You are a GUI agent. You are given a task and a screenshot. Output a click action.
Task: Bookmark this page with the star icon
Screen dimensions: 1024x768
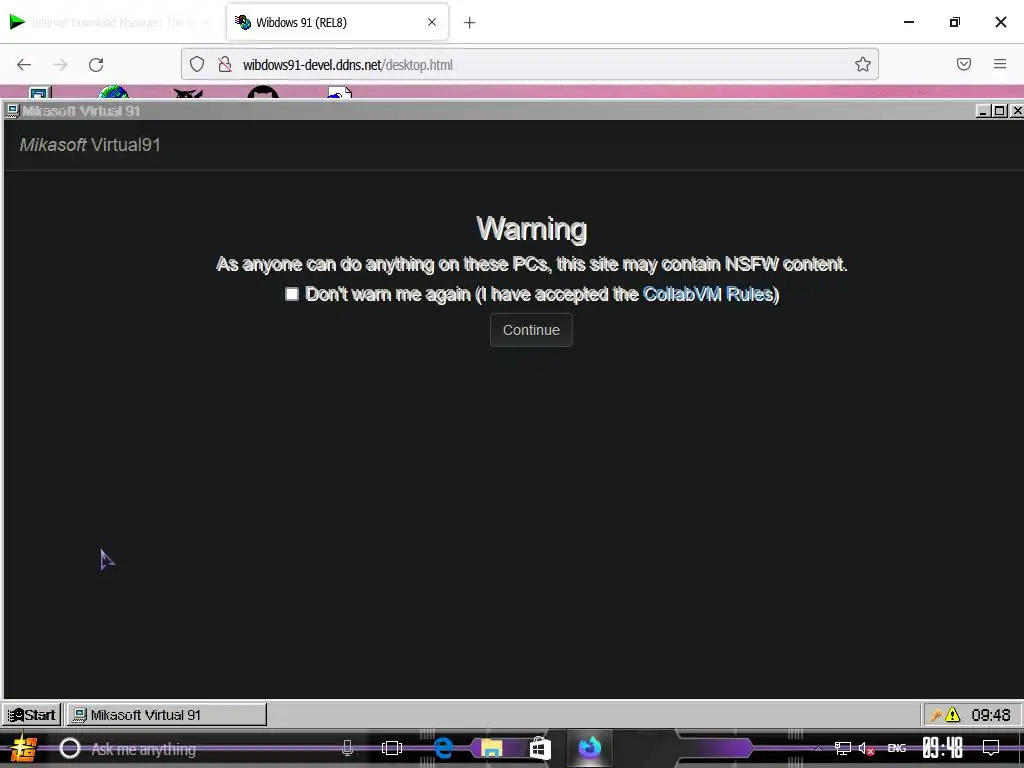click(x=863, y=64)
